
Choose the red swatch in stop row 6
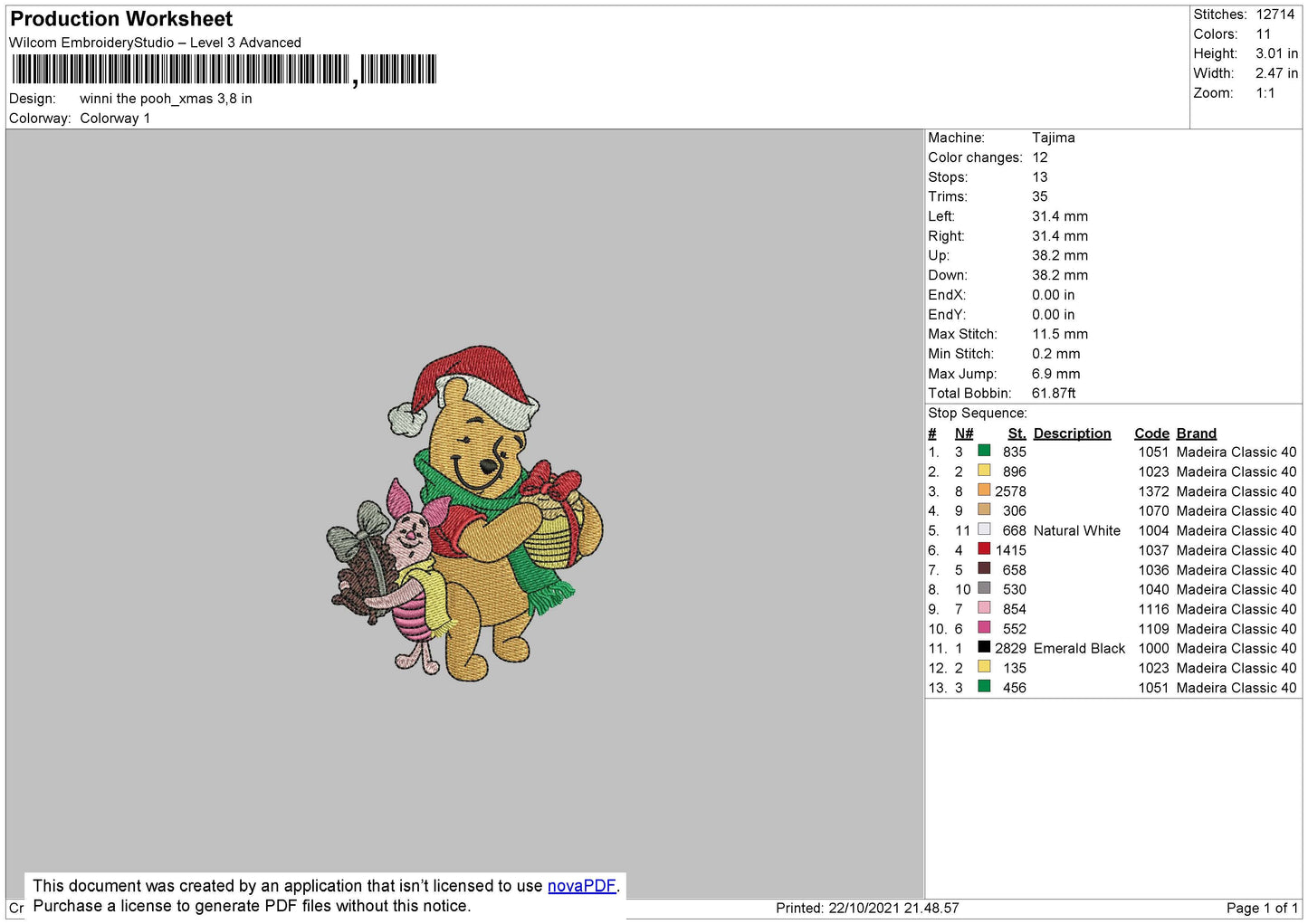[984, 548]
